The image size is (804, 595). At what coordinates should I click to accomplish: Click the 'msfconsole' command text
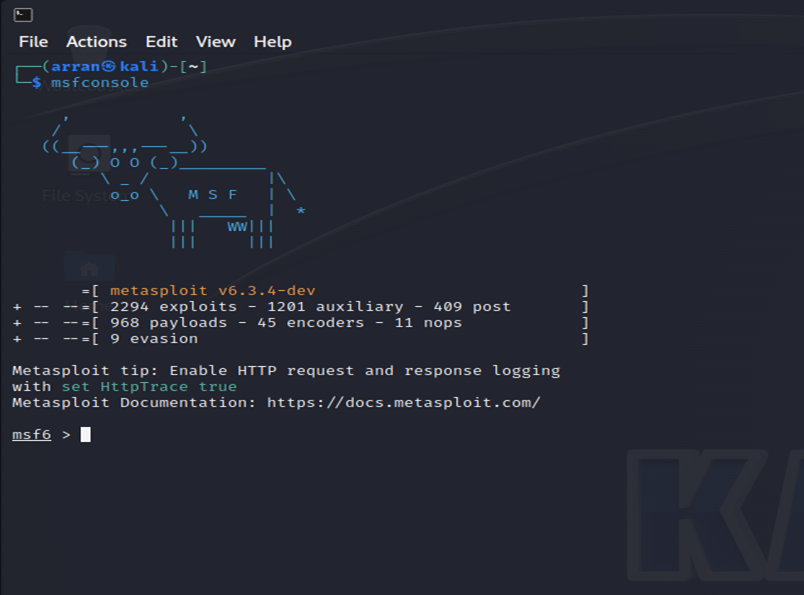point(99,83)
